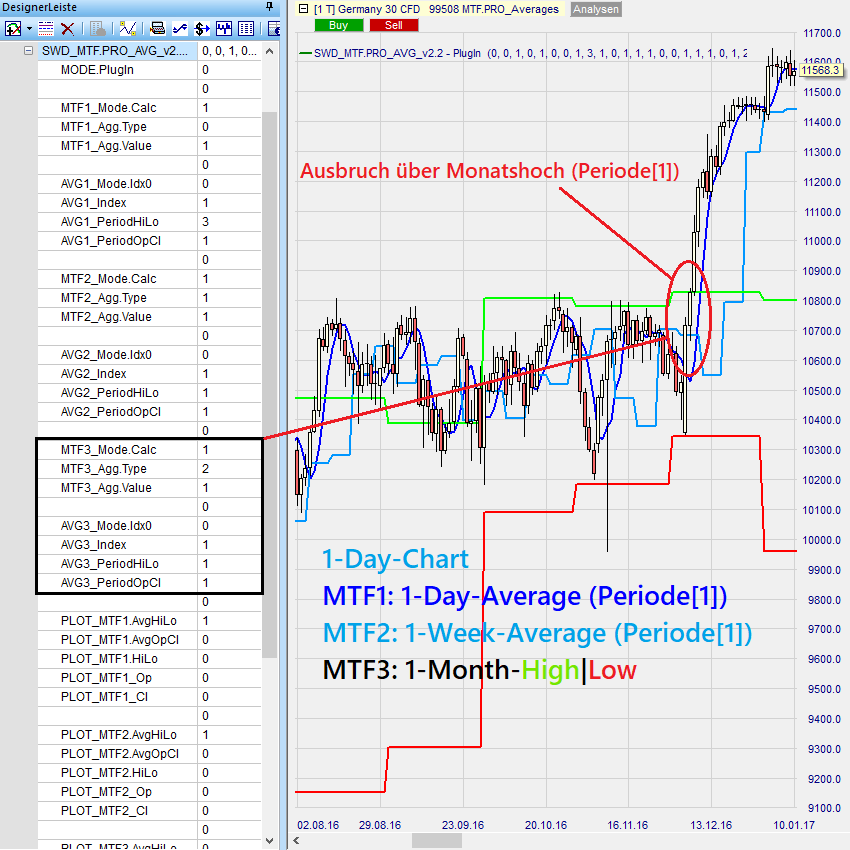Edit the MTF2_Agg.Type value field
The width and height of the screenshot is (850, 850).
229,298
